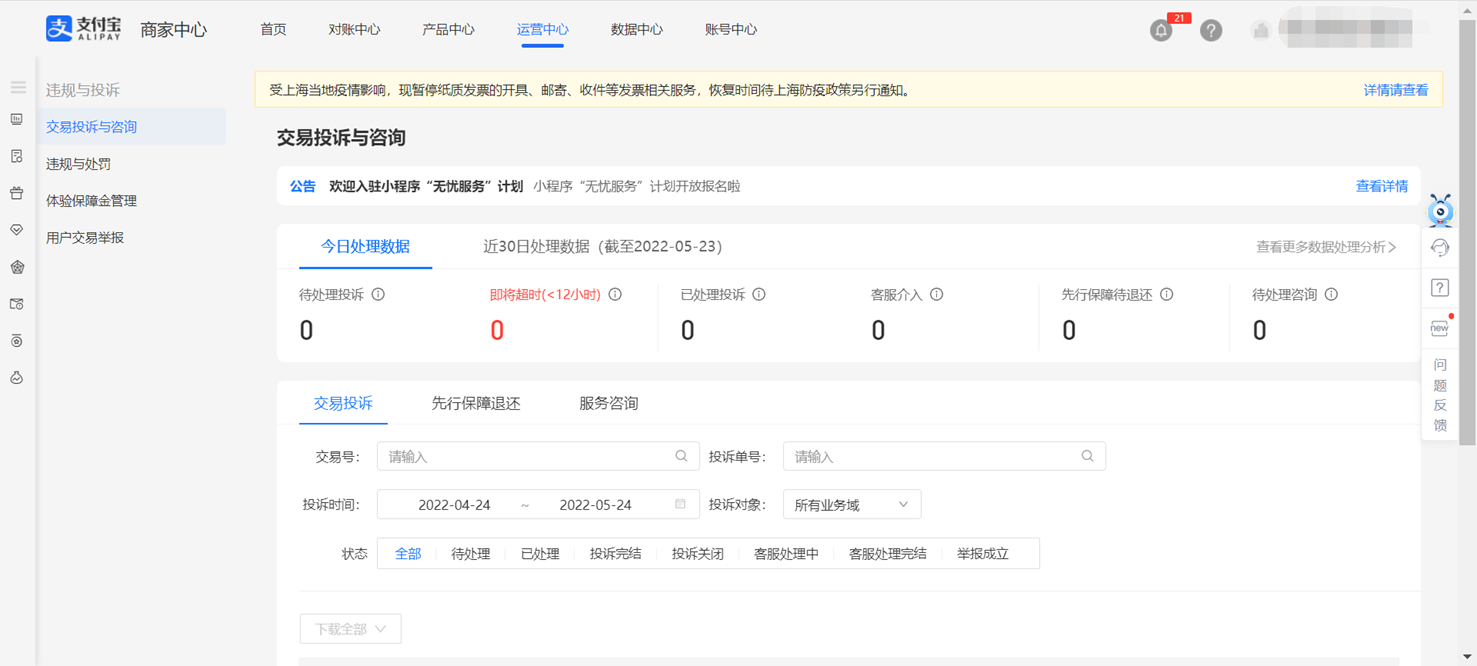Select the 已处理 status filter
This screenshot has width=1477, height=666.
click(540, 554)
